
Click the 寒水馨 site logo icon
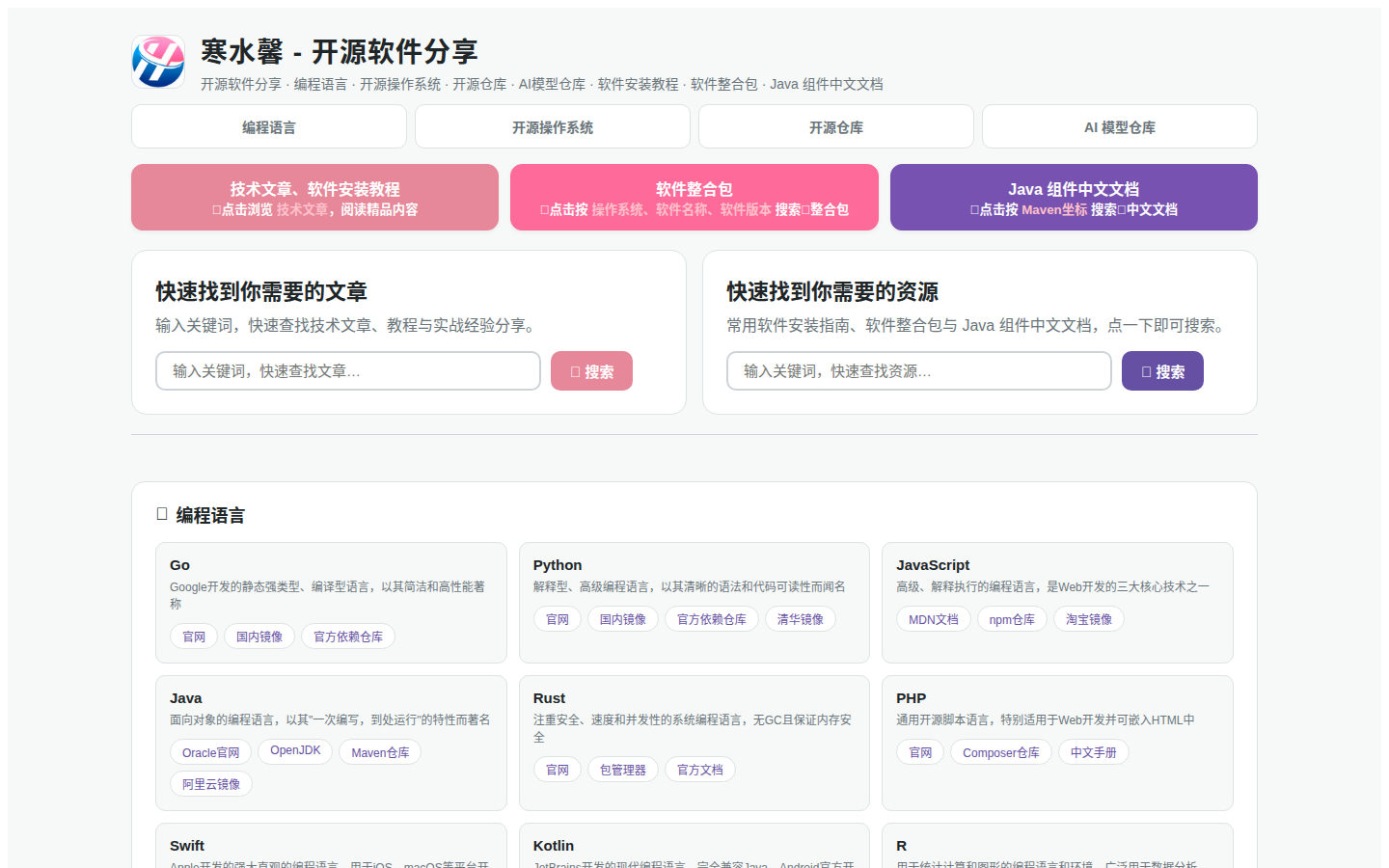158,62
